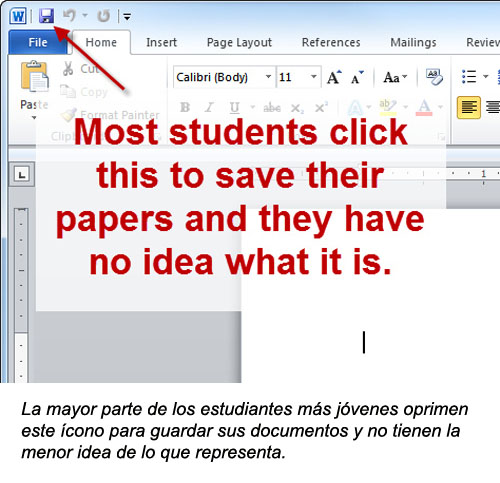Click the horizontal ruler near the 1 mark

483,174
